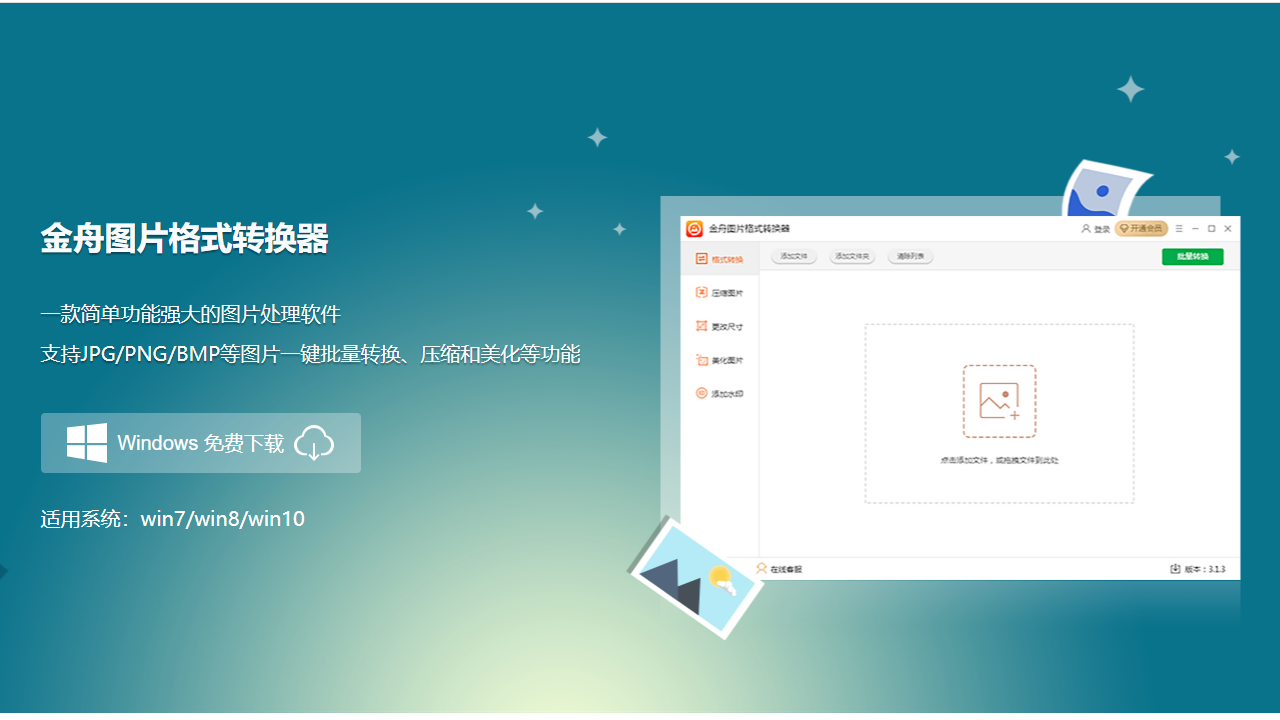Open the 格式转换 tab in the app sidebar
This screenshot has height=720, width=1280.
(720, 259)
